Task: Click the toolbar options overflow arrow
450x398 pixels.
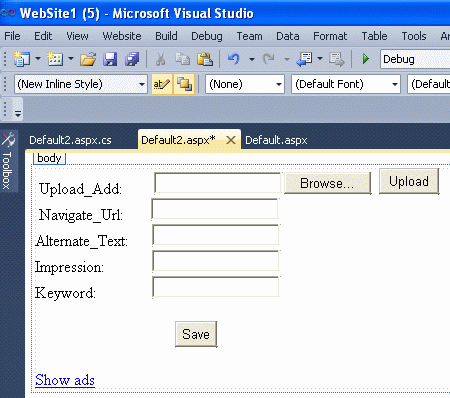Action: (x=18, y=114)
